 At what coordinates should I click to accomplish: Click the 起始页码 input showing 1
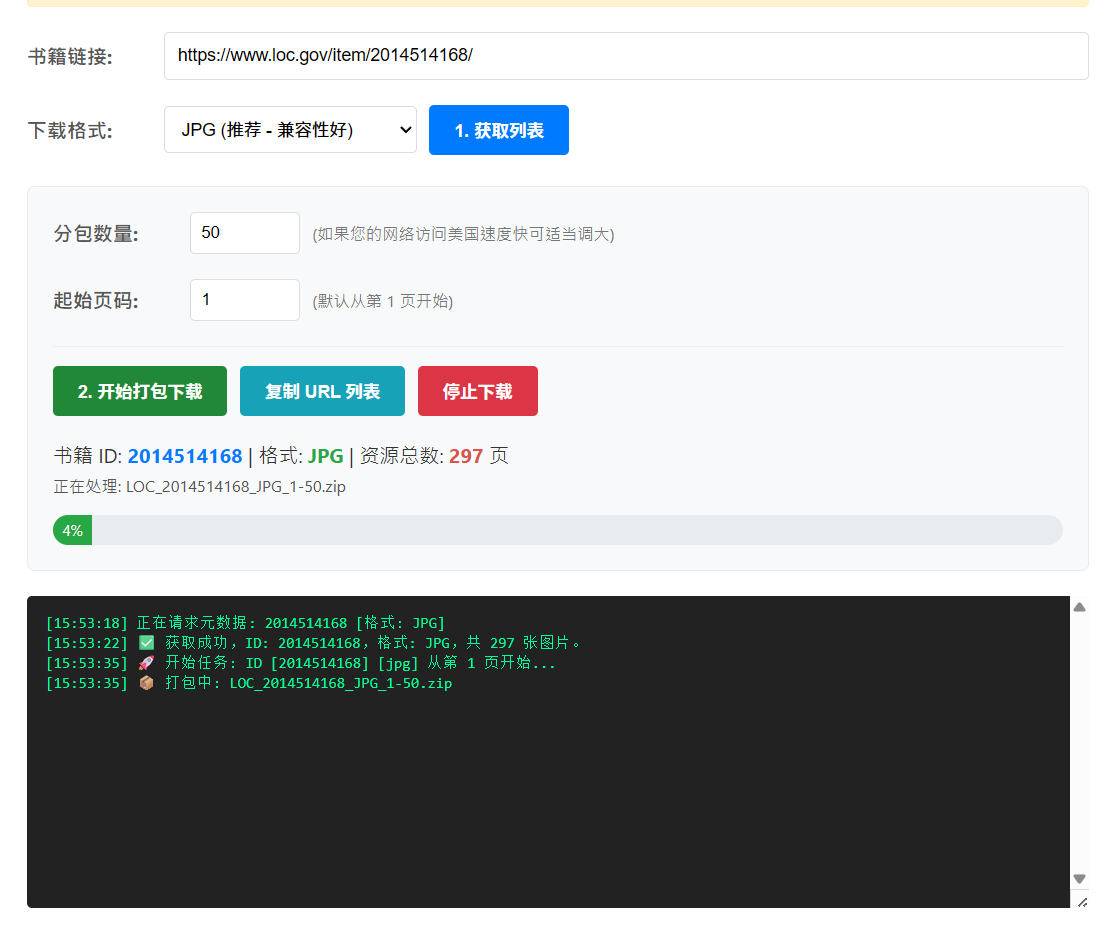[x=244, y=300]
